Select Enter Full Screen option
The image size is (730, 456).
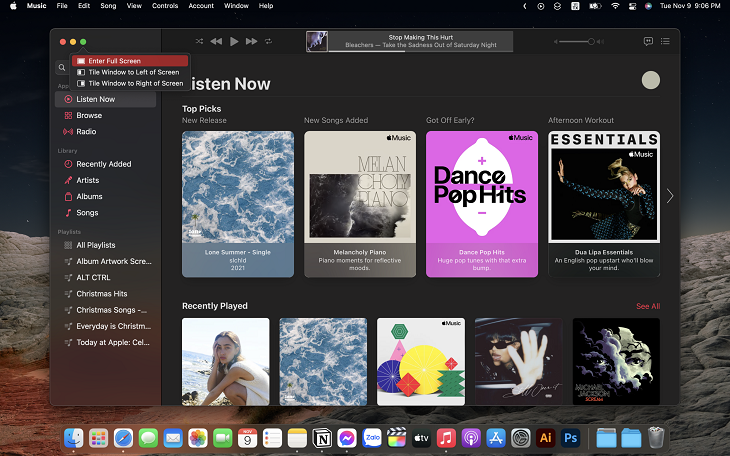[x=130, y=61]
